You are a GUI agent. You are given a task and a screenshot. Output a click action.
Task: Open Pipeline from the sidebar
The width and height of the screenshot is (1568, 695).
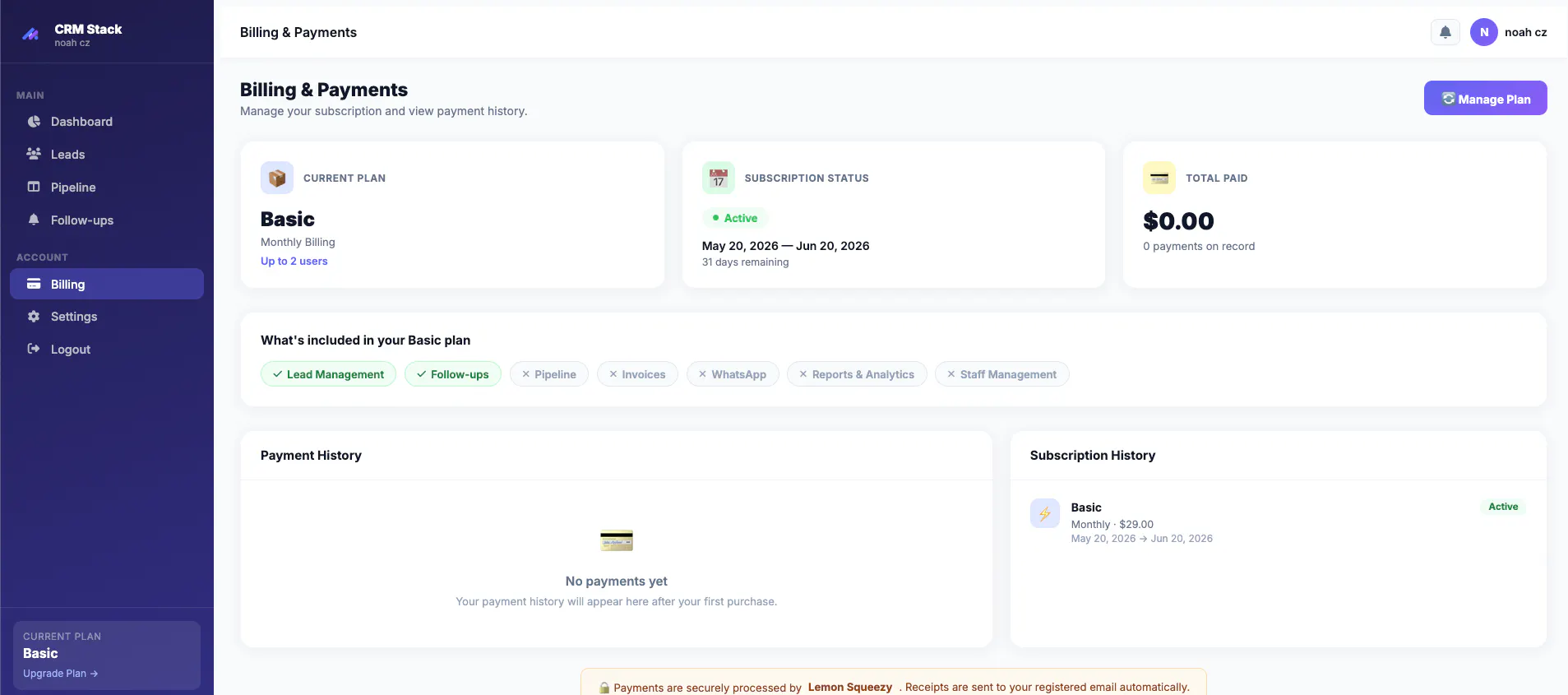(107, 187)
